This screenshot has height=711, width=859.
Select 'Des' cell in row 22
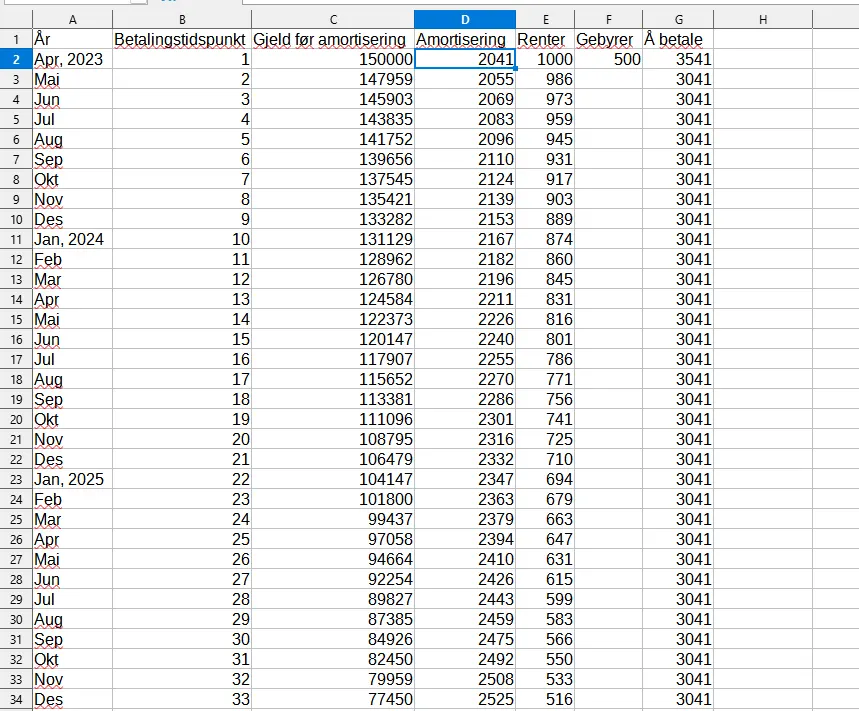(x=72, y=459)
